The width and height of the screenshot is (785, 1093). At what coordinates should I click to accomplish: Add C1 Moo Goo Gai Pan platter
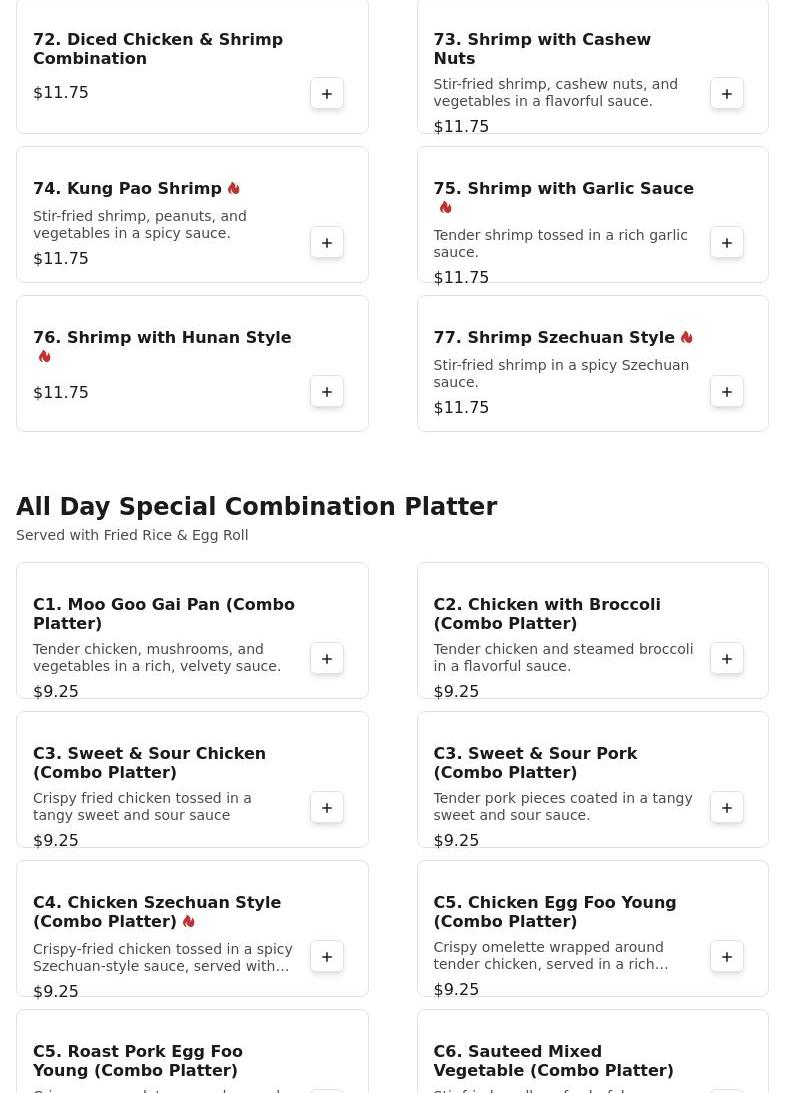tap(327, 659)
